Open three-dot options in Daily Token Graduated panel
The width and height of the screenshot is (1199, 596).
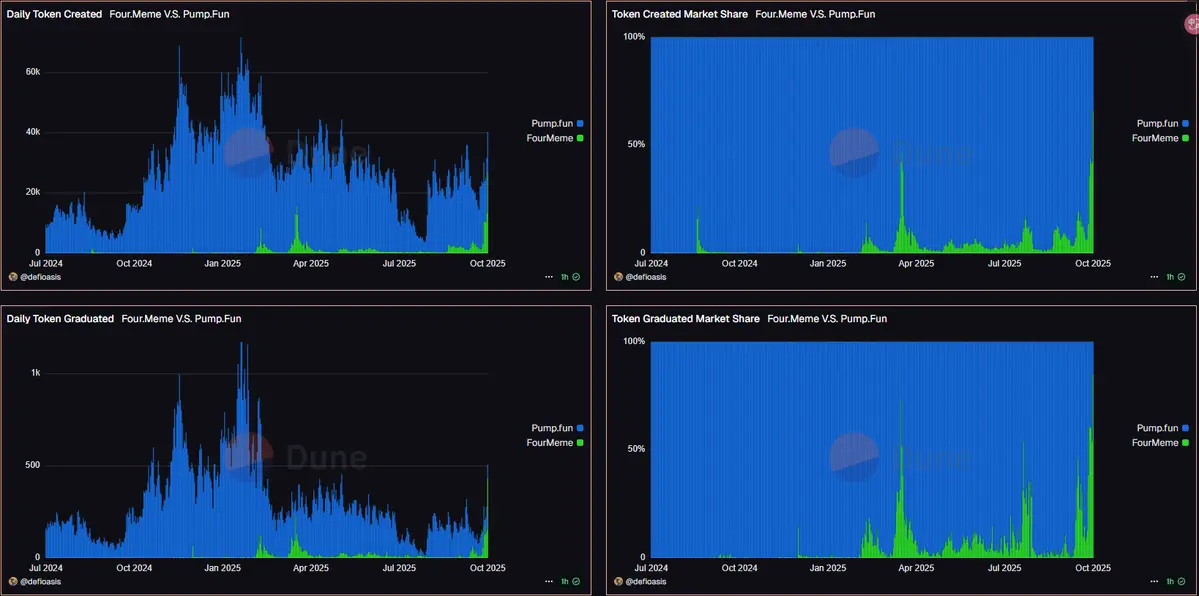pos(549,581)
